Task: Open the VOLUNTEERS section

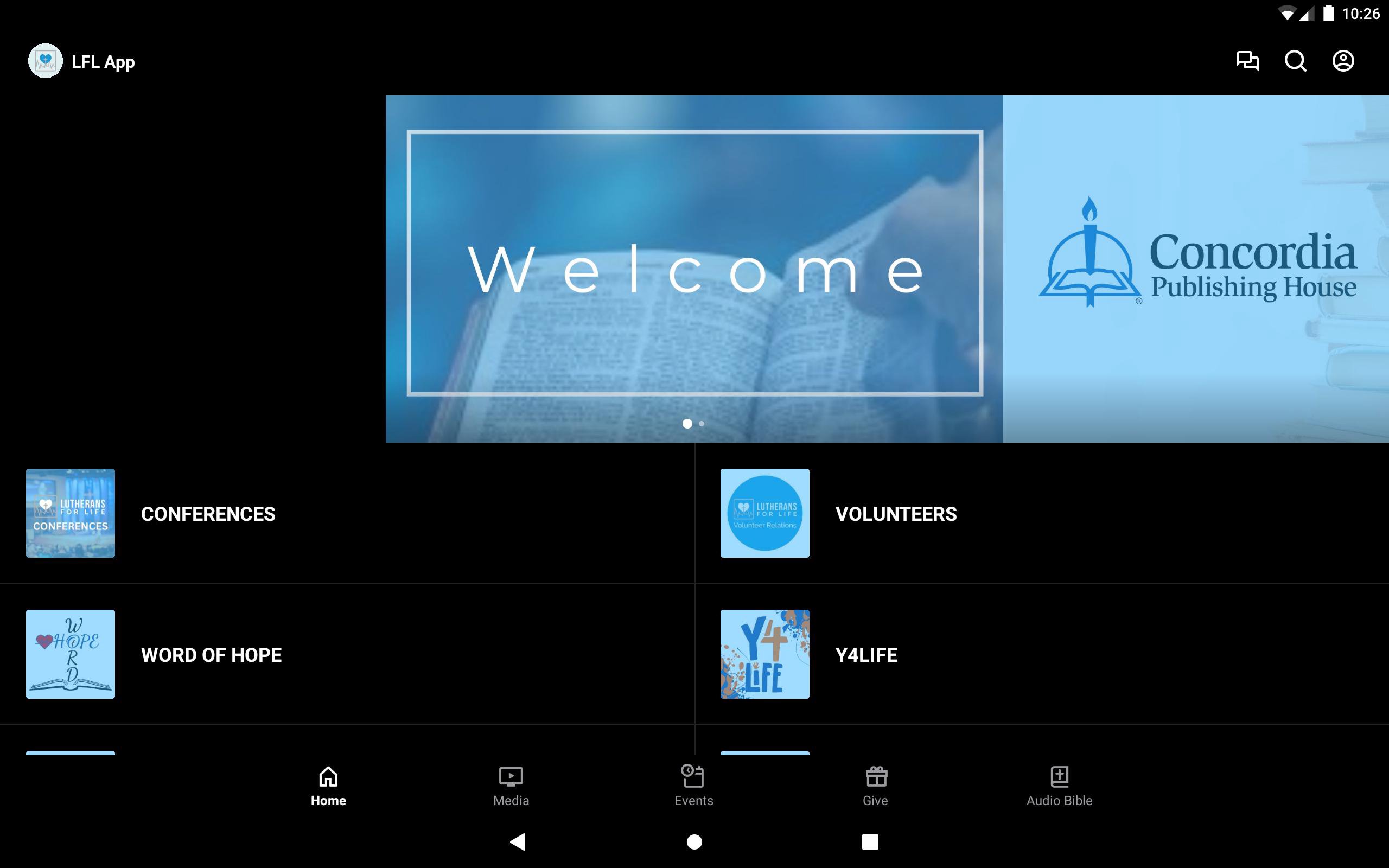Action: coord(895,514)
